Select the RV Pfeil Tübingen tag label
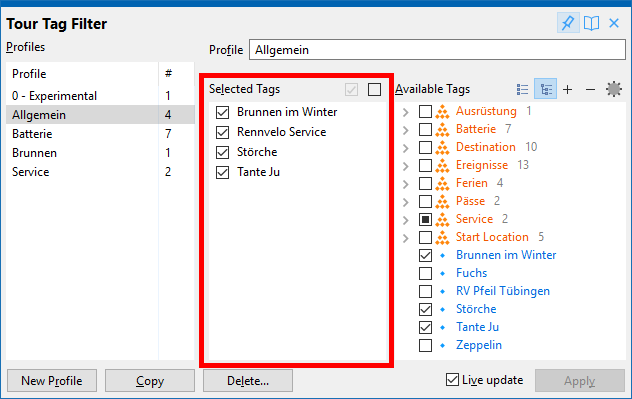This screenshot has height=399, width=632. pos(503,291)
